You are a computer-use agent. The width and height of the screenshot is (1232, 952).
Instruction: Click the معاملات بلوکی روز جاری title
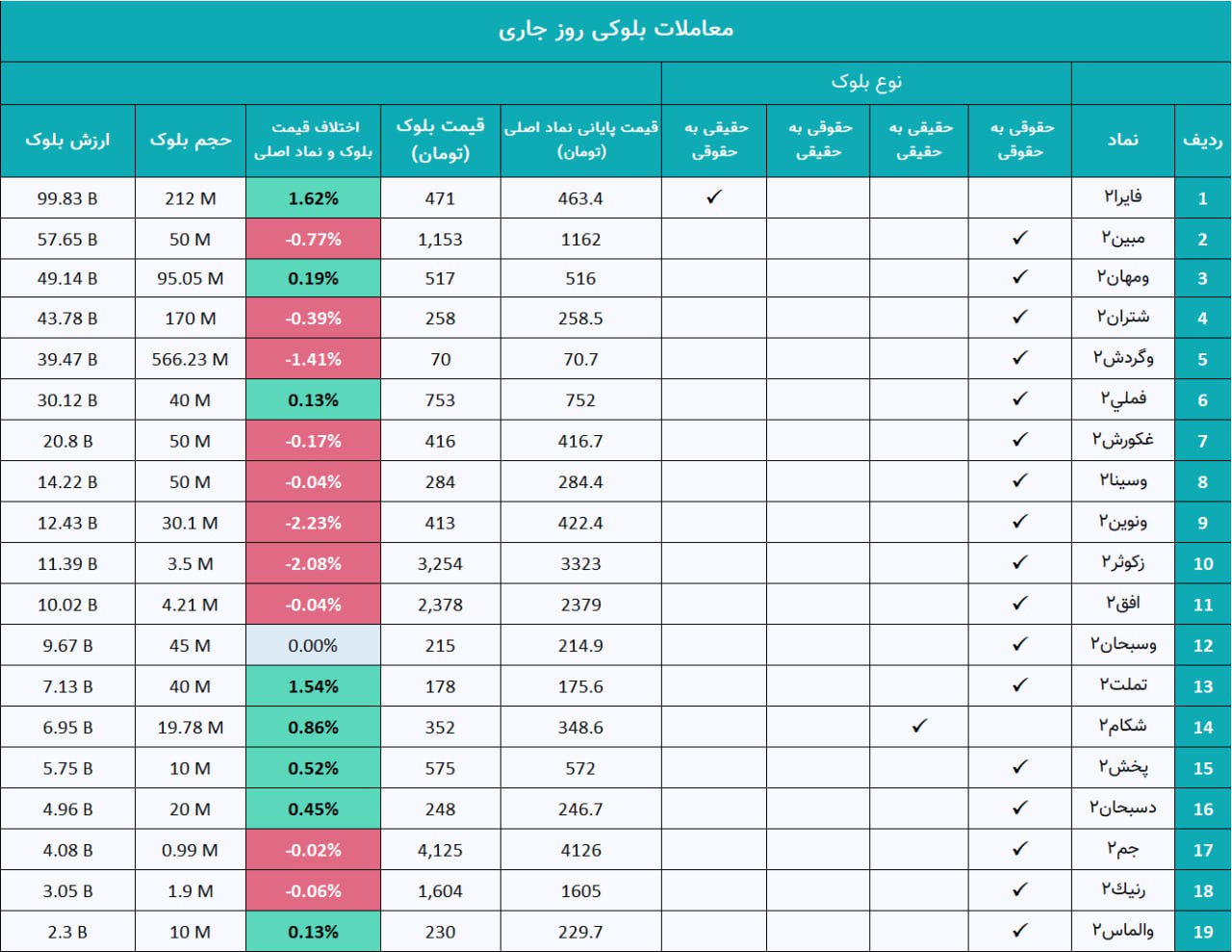click(x=616, y=30)
